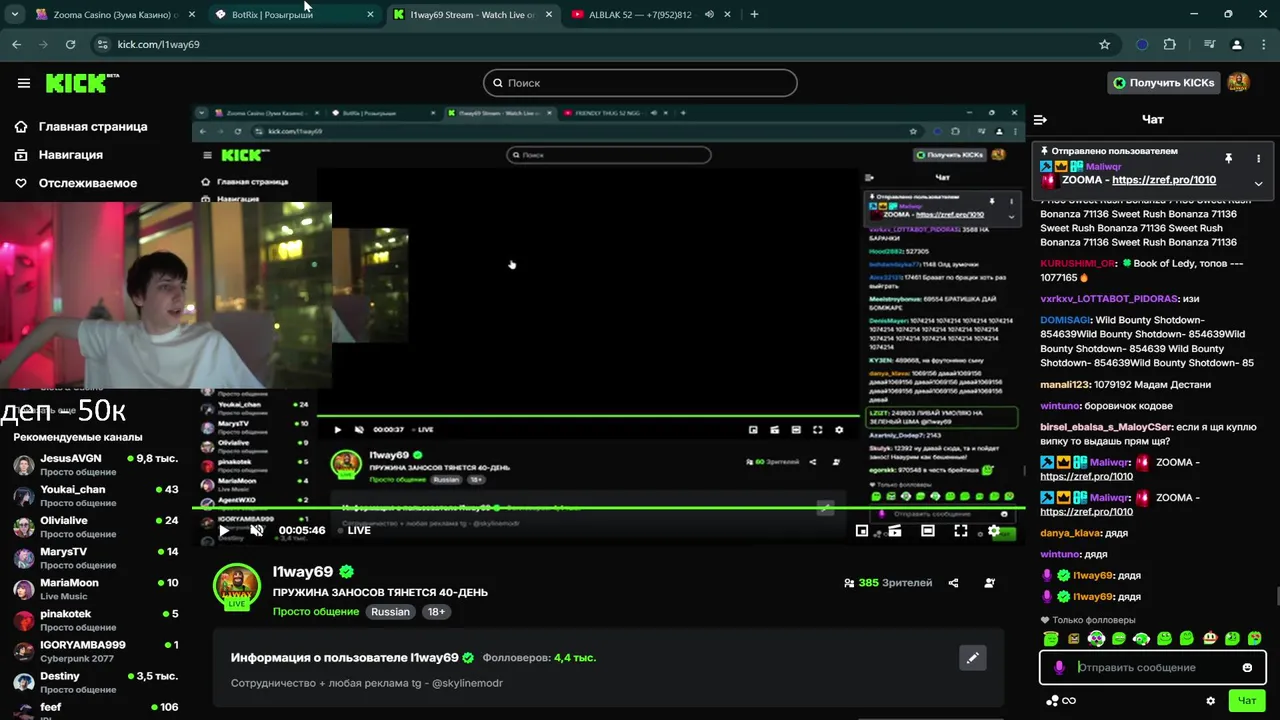The height and width of the screenshot is (720, 1280).
Task: Open JesusAVGN recommended channel
Action: [x=96, y=465]
